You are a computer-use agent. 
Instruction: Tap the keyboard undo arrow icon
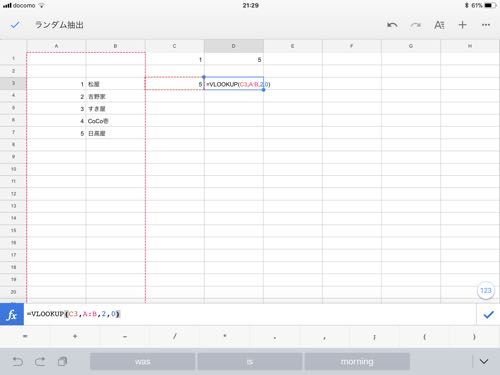tap(18, 361)
